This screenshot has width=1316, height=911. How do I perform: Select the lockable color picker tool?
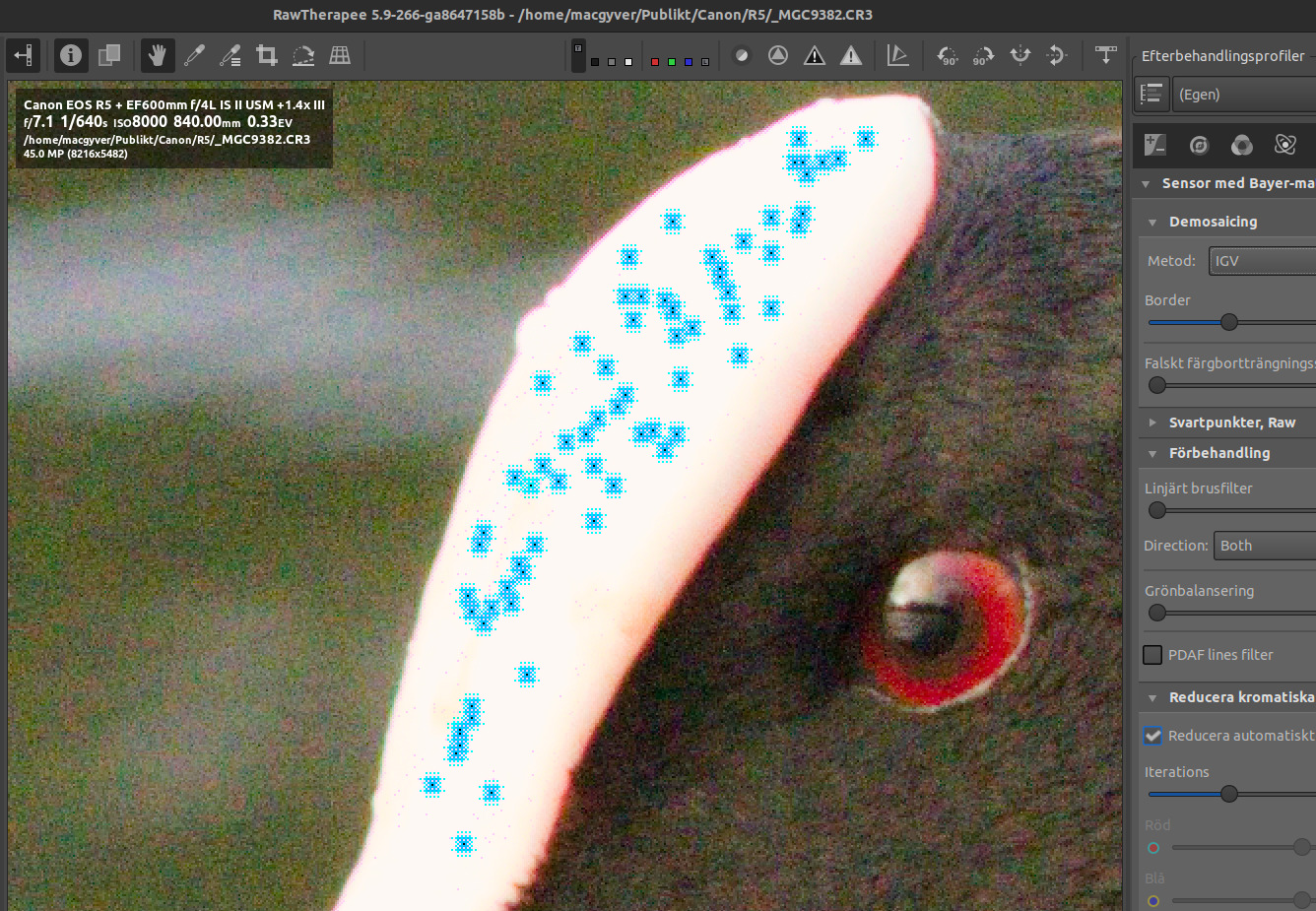click(x=230, y=55)
